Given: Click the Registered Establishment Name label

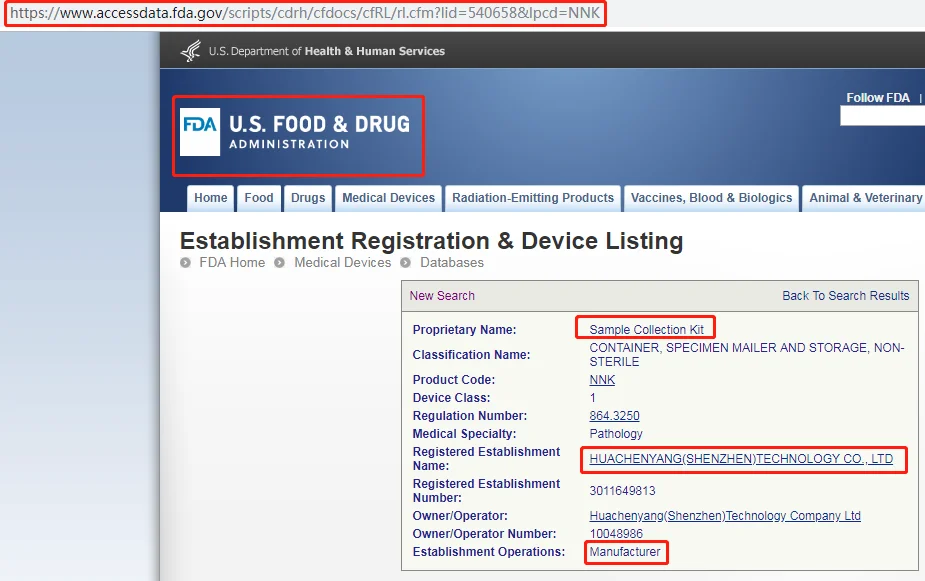Looking at the screenshot, I should pos(486,459).
